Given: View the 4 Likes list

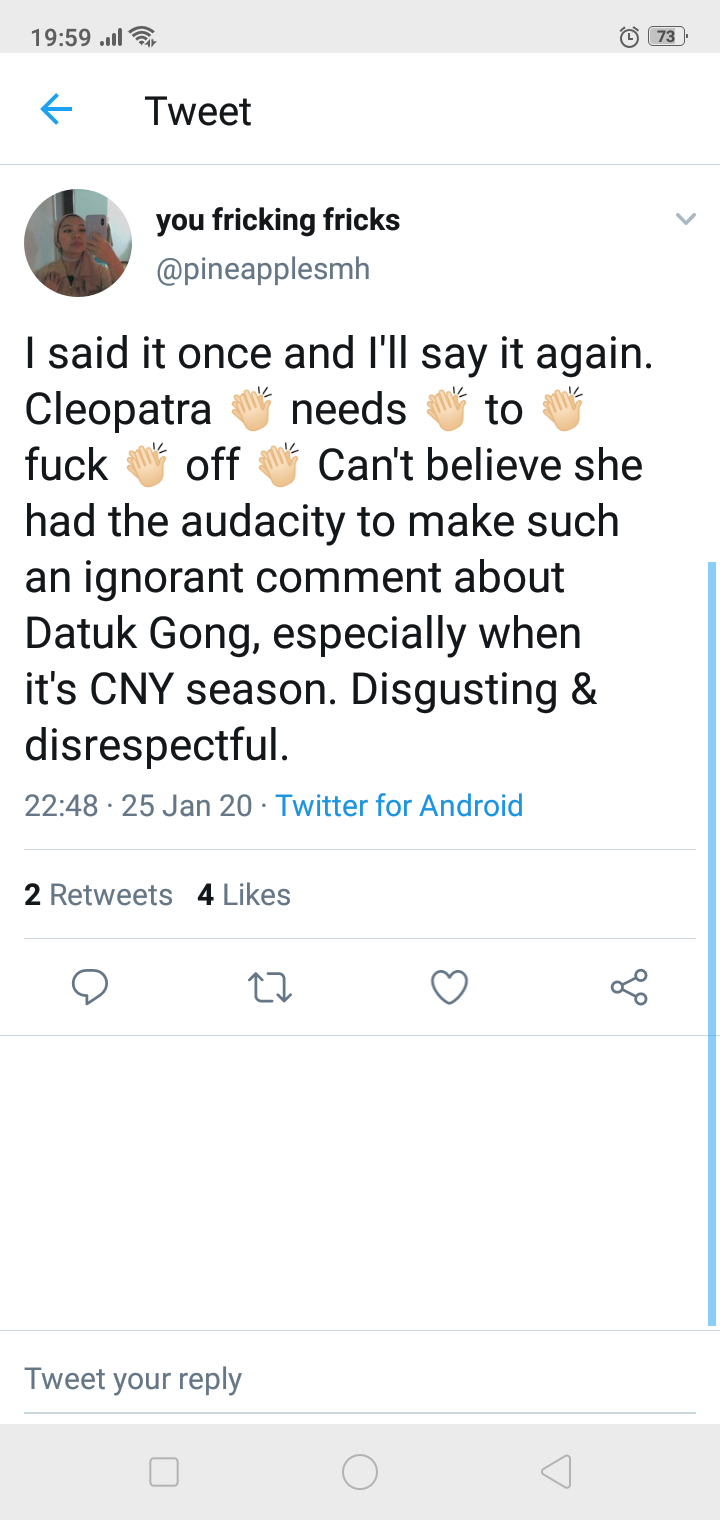Looking at the screenshot, I should pos(244,895).
